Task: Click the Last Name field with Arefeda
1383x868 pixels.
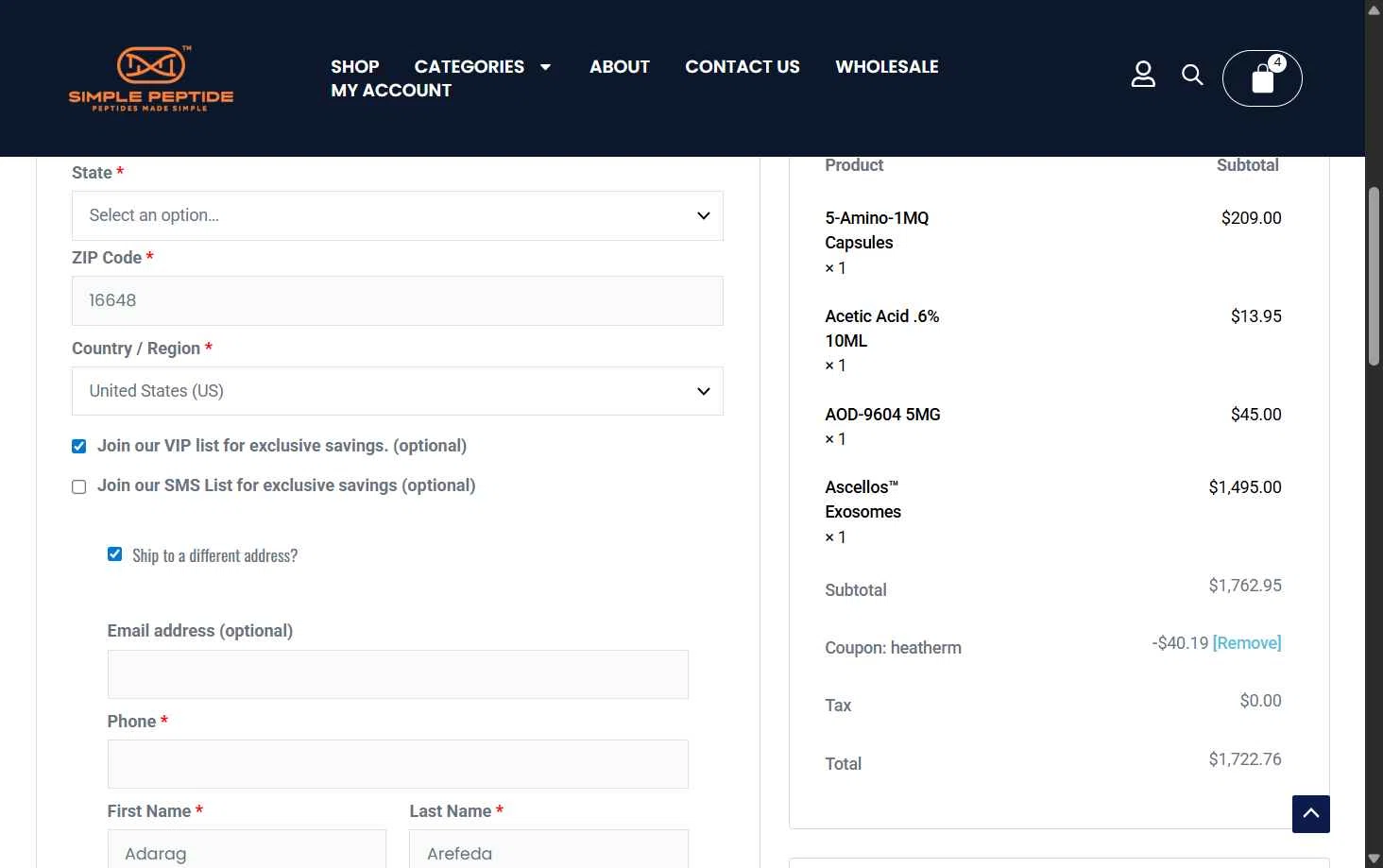Action: click(x=549, y=849)
